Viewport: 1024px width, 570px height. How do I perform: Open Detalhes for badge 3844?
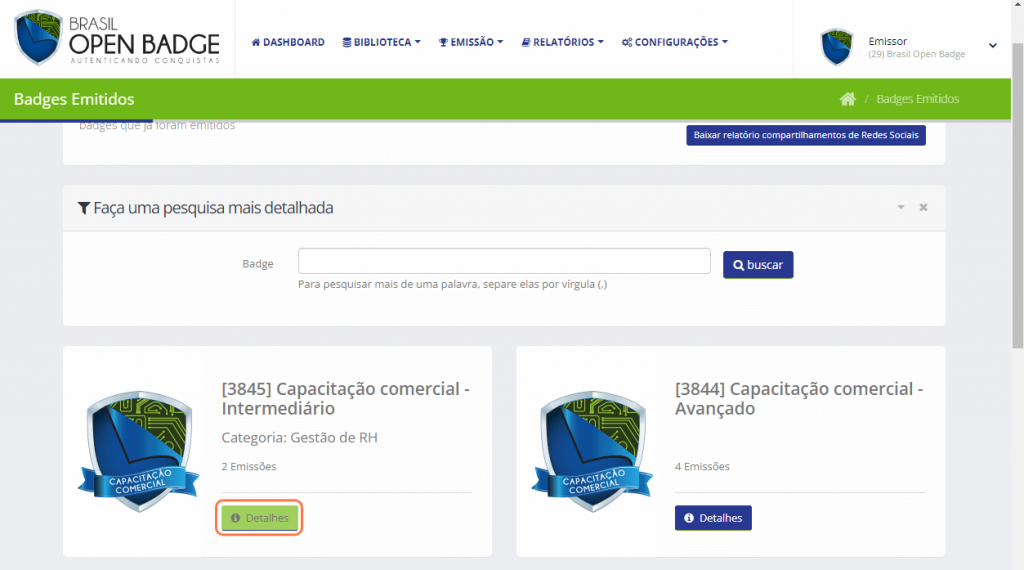tap(713, 518)
